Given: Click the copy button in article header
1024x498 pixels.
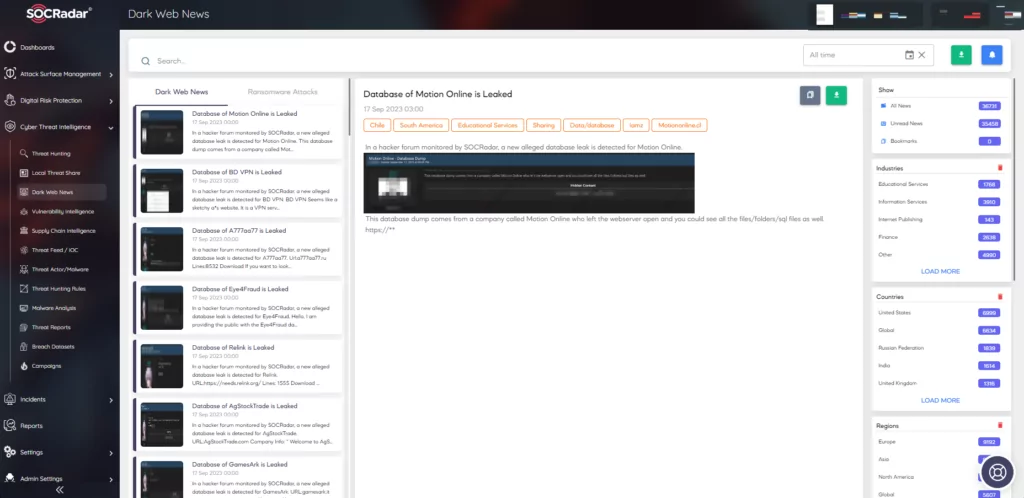Looking at the screenshot, I should (810, 95).
